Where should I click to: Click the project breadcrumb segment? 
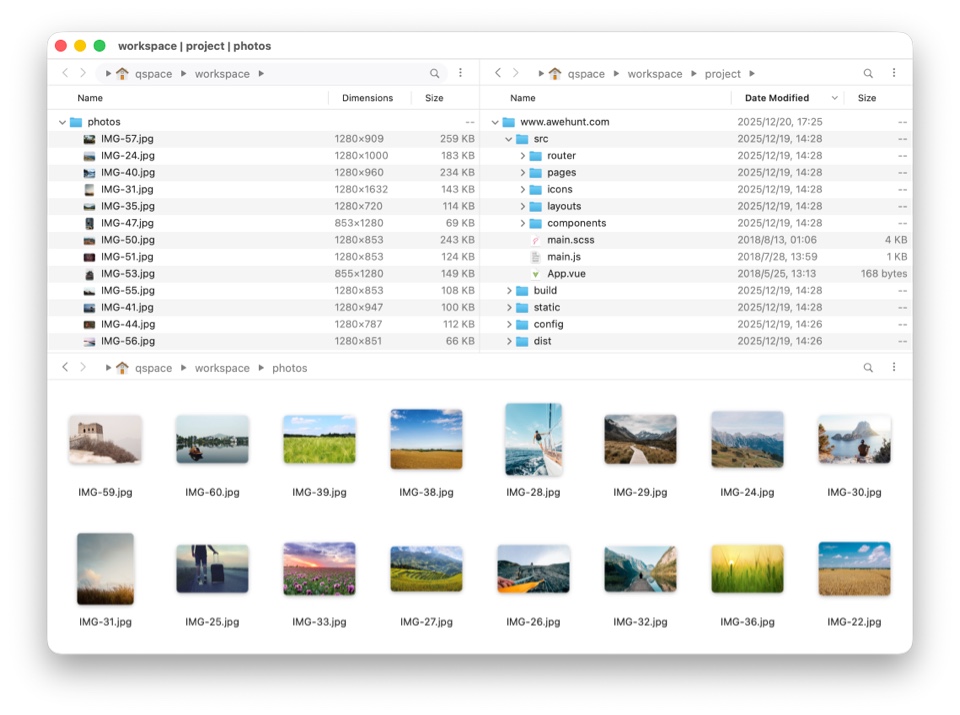(722, 74)
